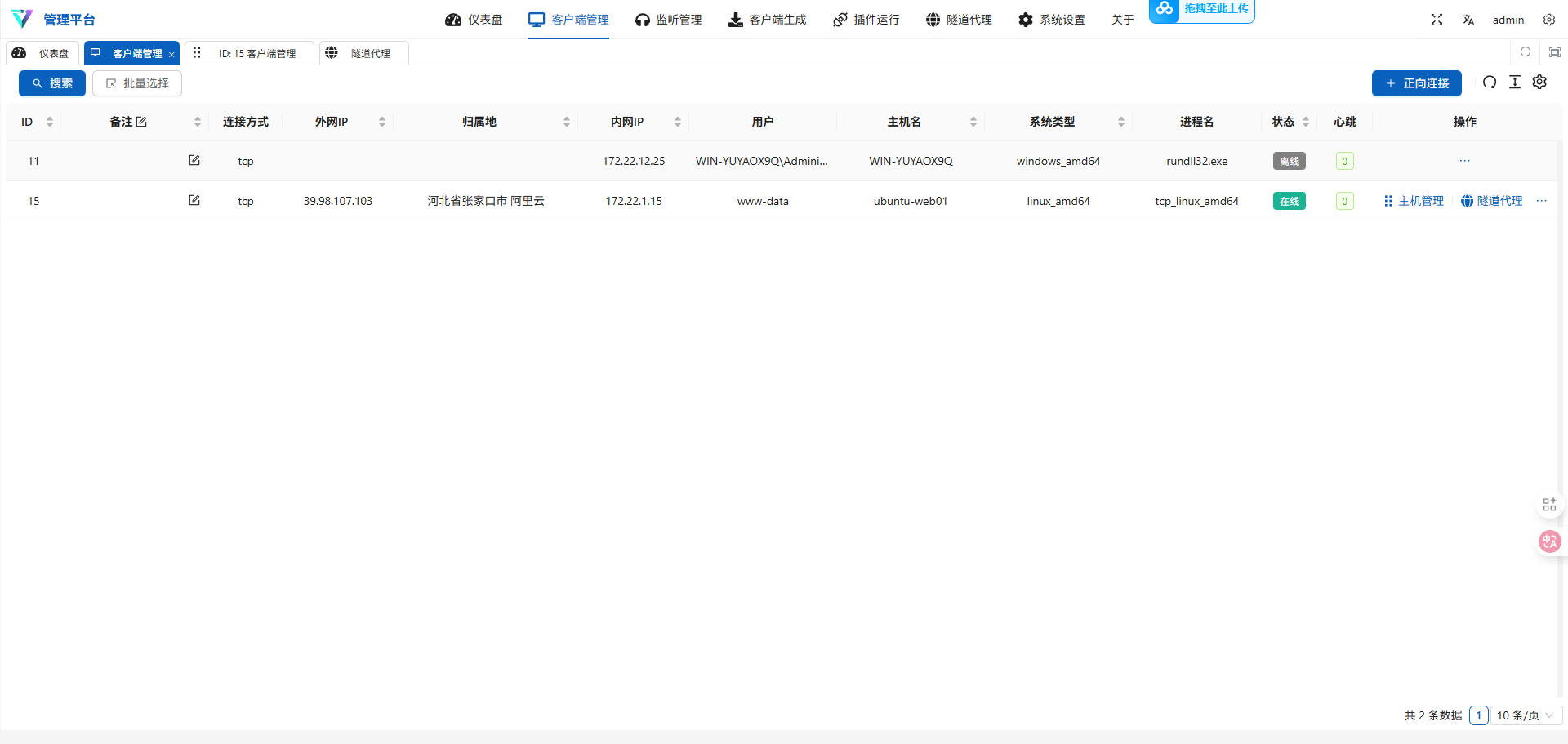Open 系统设置 in top navigation
1568x744 pixels.
[1052, 20]
